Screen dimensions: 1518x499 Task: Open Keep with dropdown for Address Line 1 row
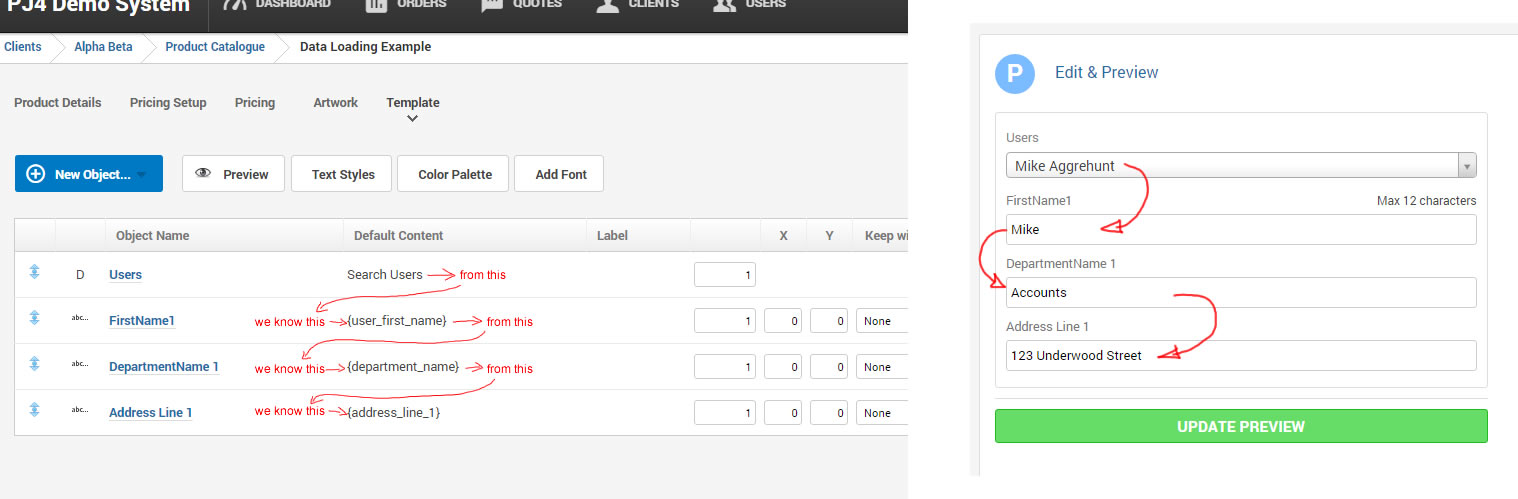(881, 413)
